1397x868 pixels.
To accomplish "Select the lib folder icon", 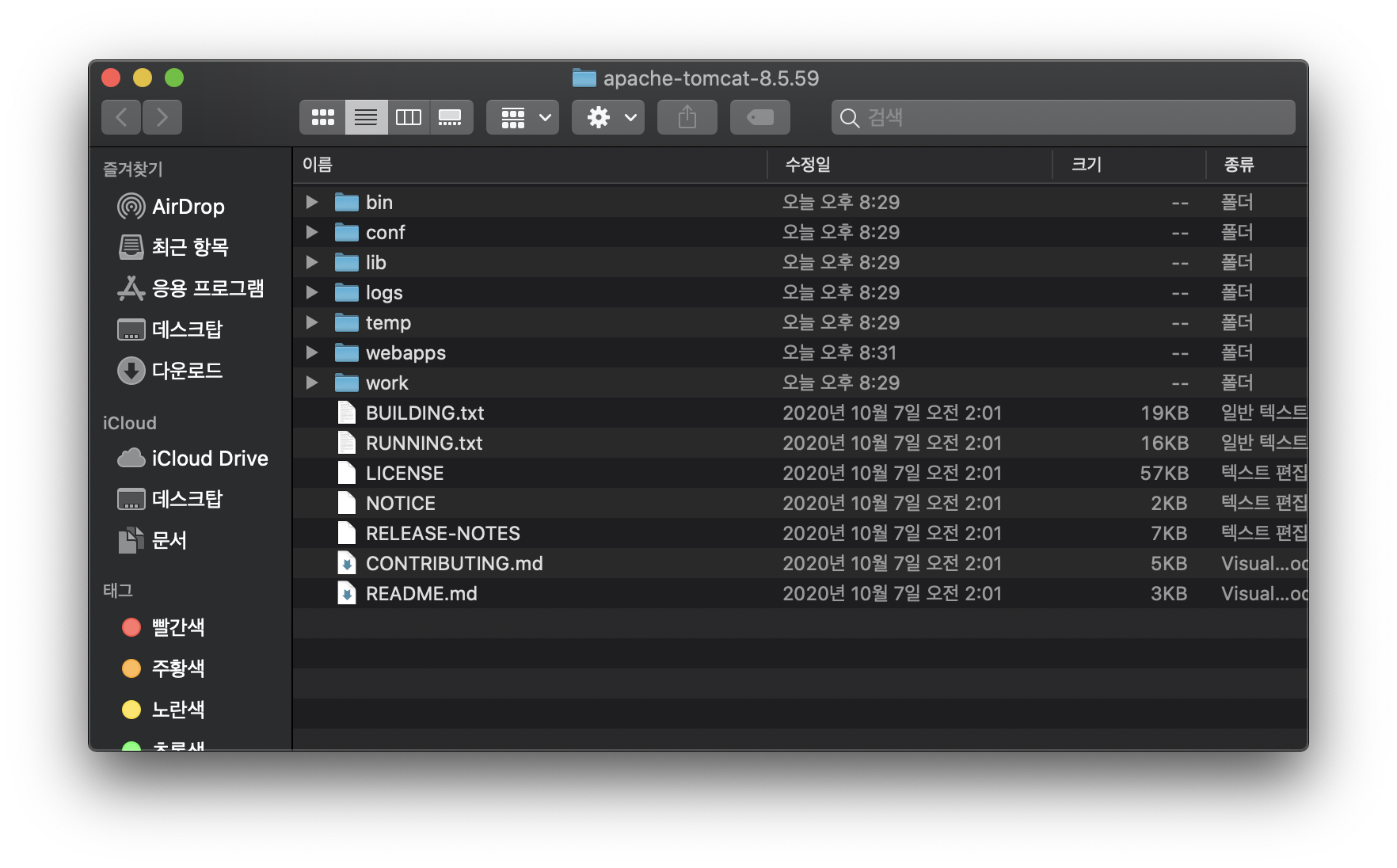I will [x=347, y=262].
